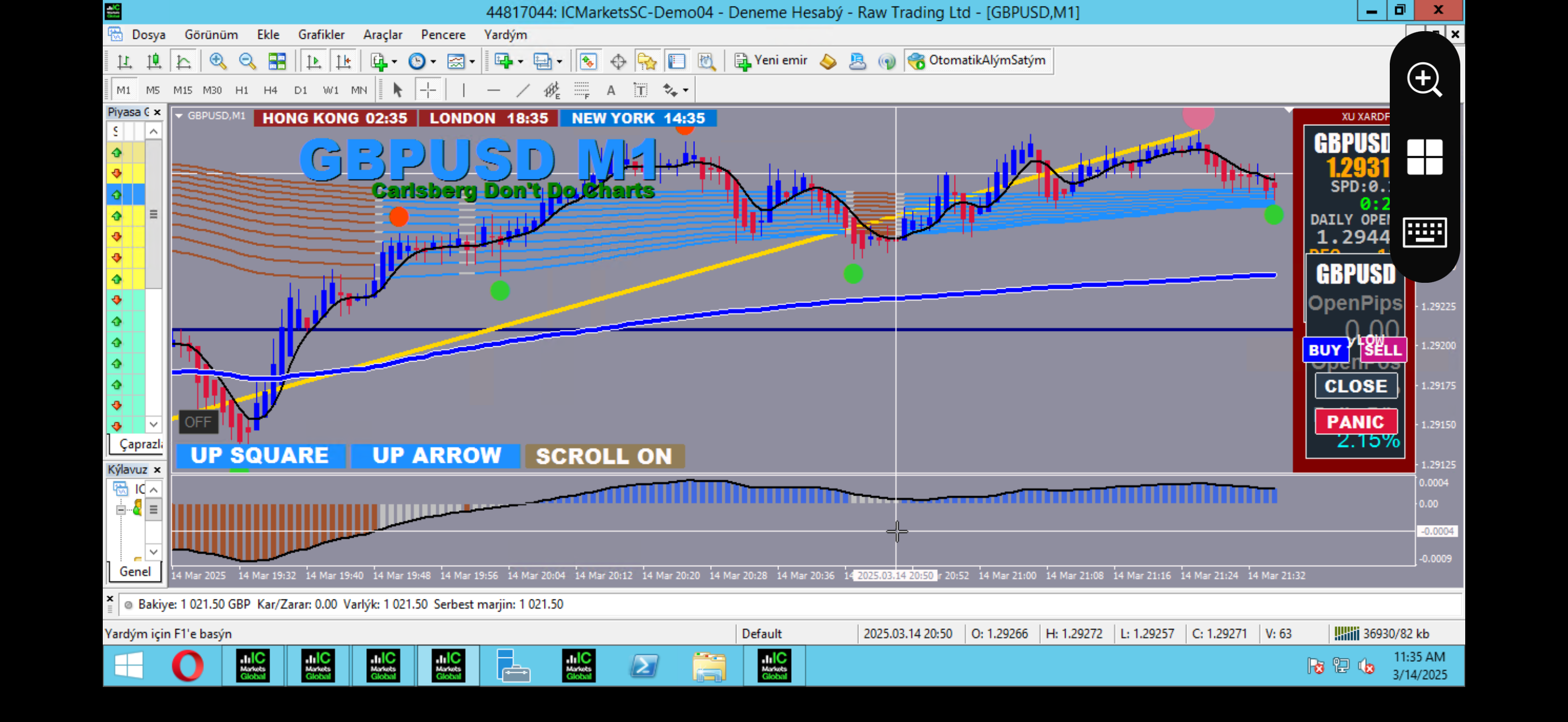Draw a horizontal line tool
Viewport: 1568px width, 722px height.
pyautogui.click(x=493, y=91)
